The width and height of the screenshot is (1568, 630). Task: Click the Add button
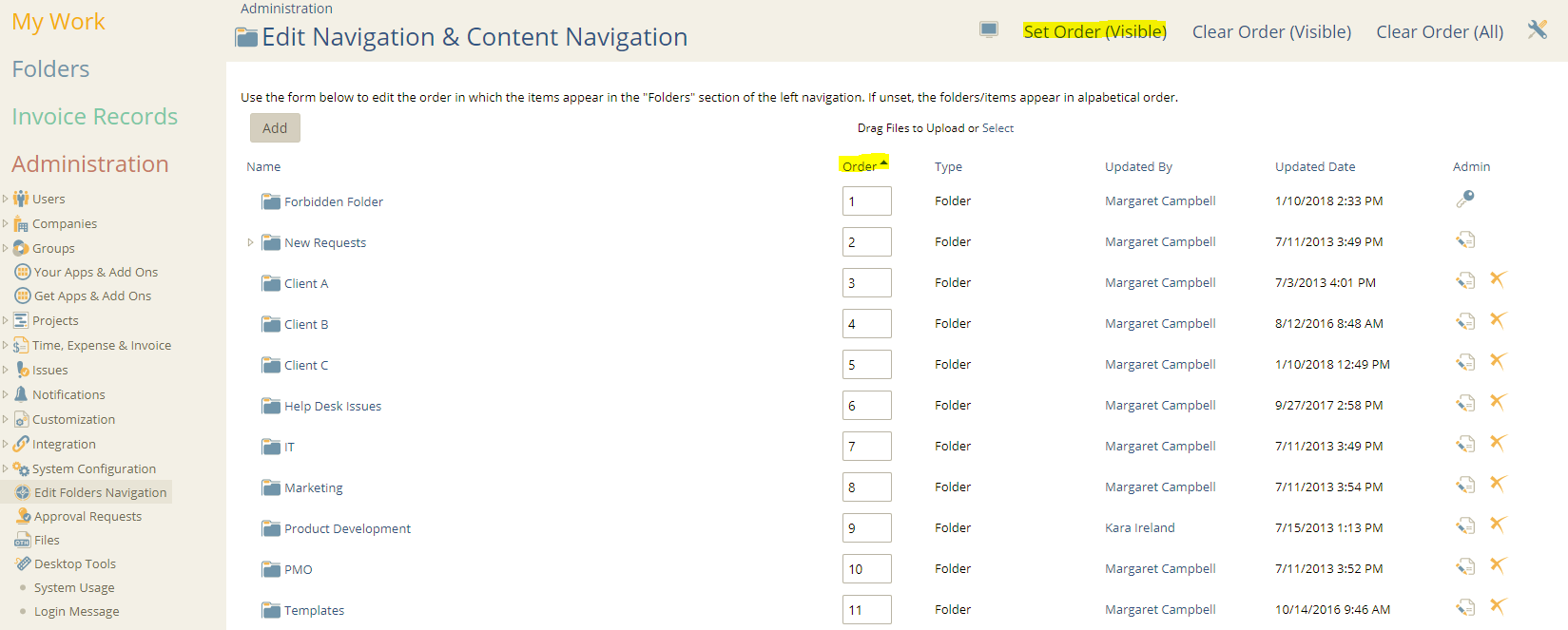[275, 128]
